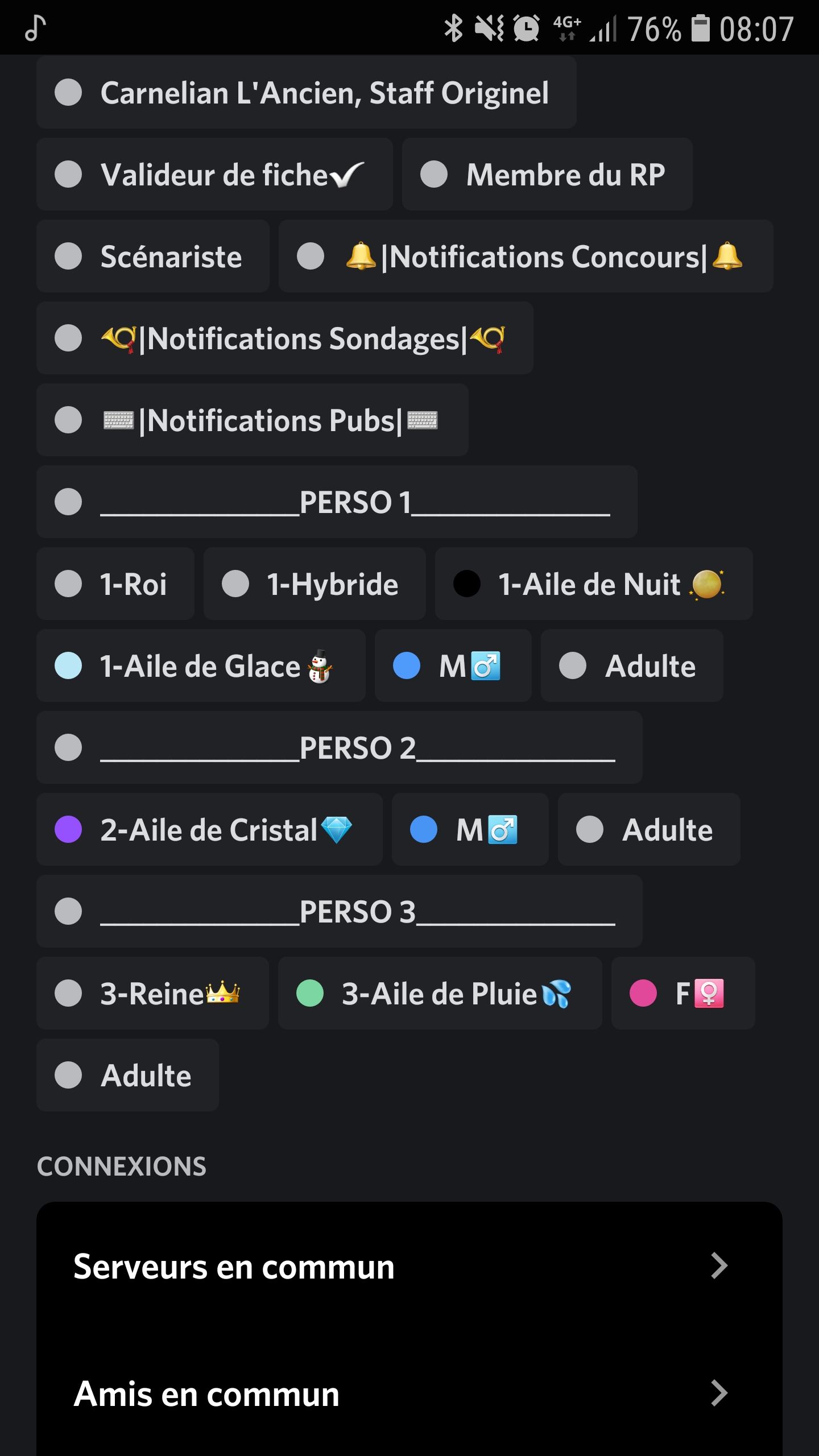Tap the snowman emoji on Aile de Glace

pos(320,666)
